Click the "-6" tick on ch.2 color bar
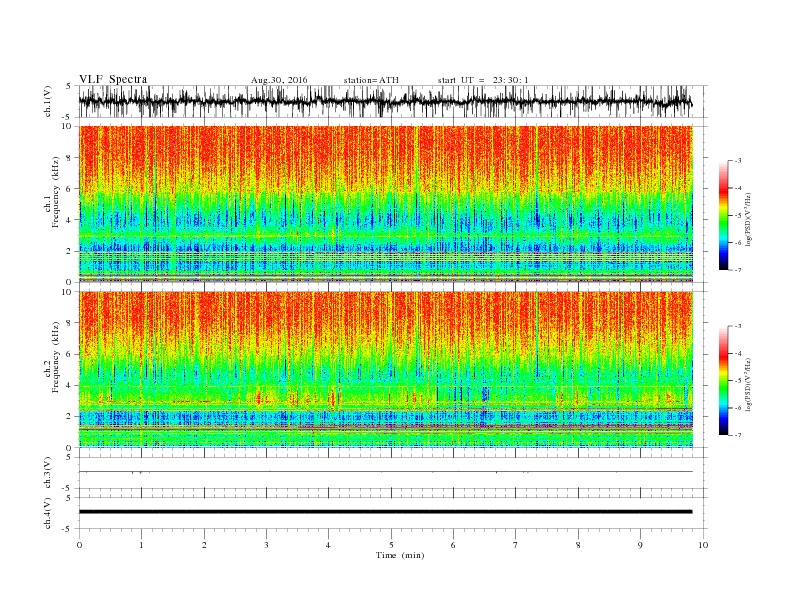The image size is (792, 612). pos(737,408)
